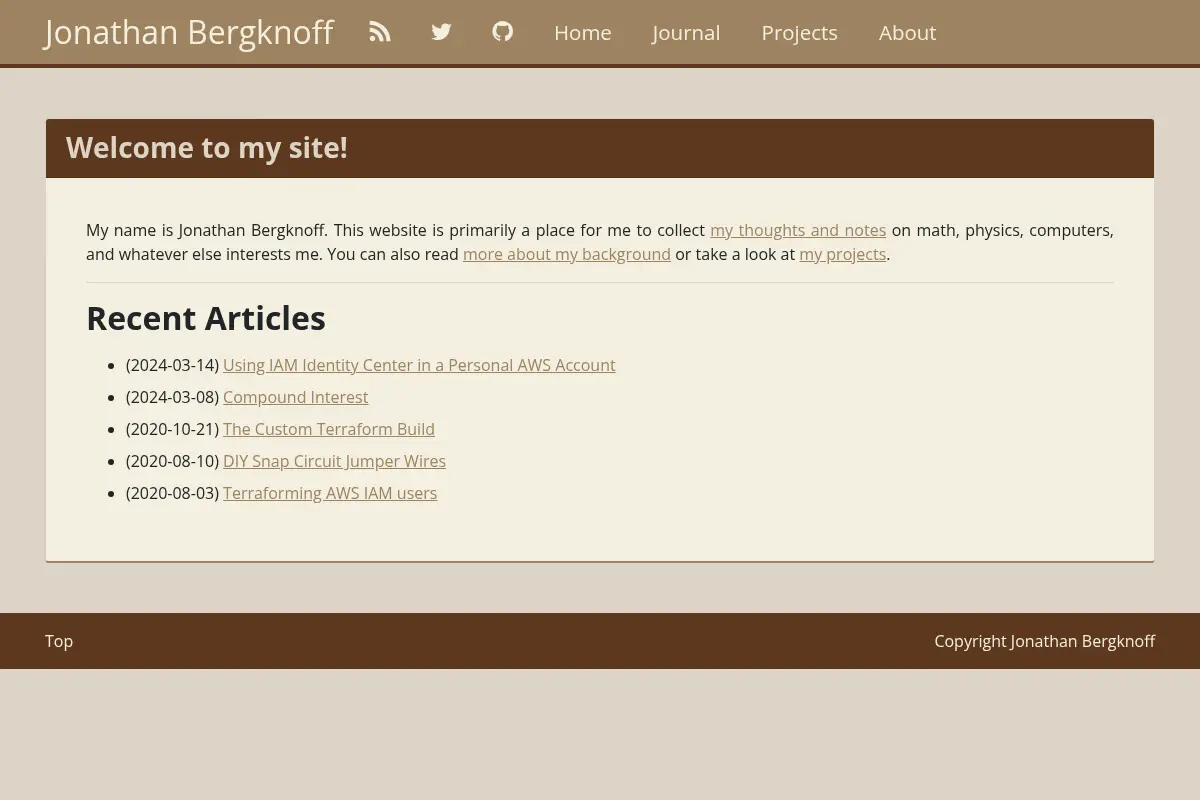Open the Compound Interest article
The width and height of the screenshot is (1200, 800).
pyautogui.click(x=296, y=397)
